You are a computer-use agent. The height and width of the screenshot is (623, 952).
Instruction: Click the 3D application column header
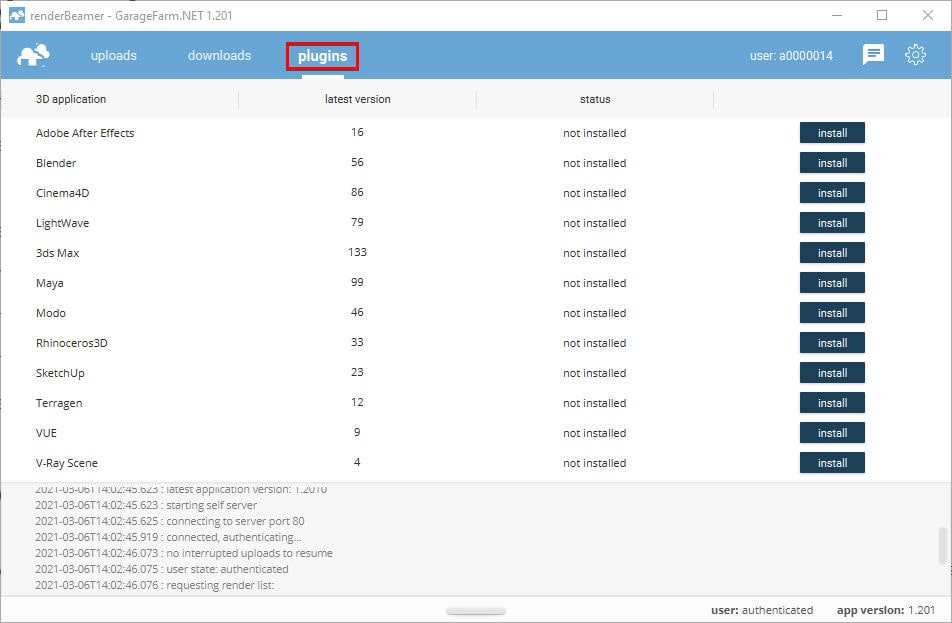tap(70, 99)
